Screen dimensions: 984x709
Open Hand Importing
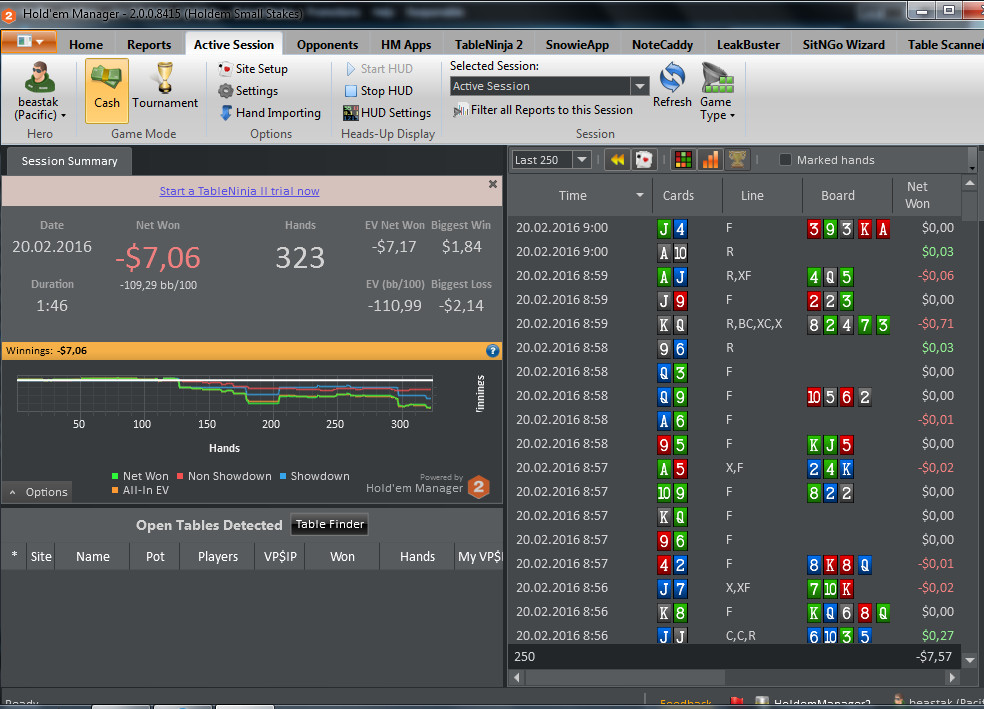coord(270,112)
